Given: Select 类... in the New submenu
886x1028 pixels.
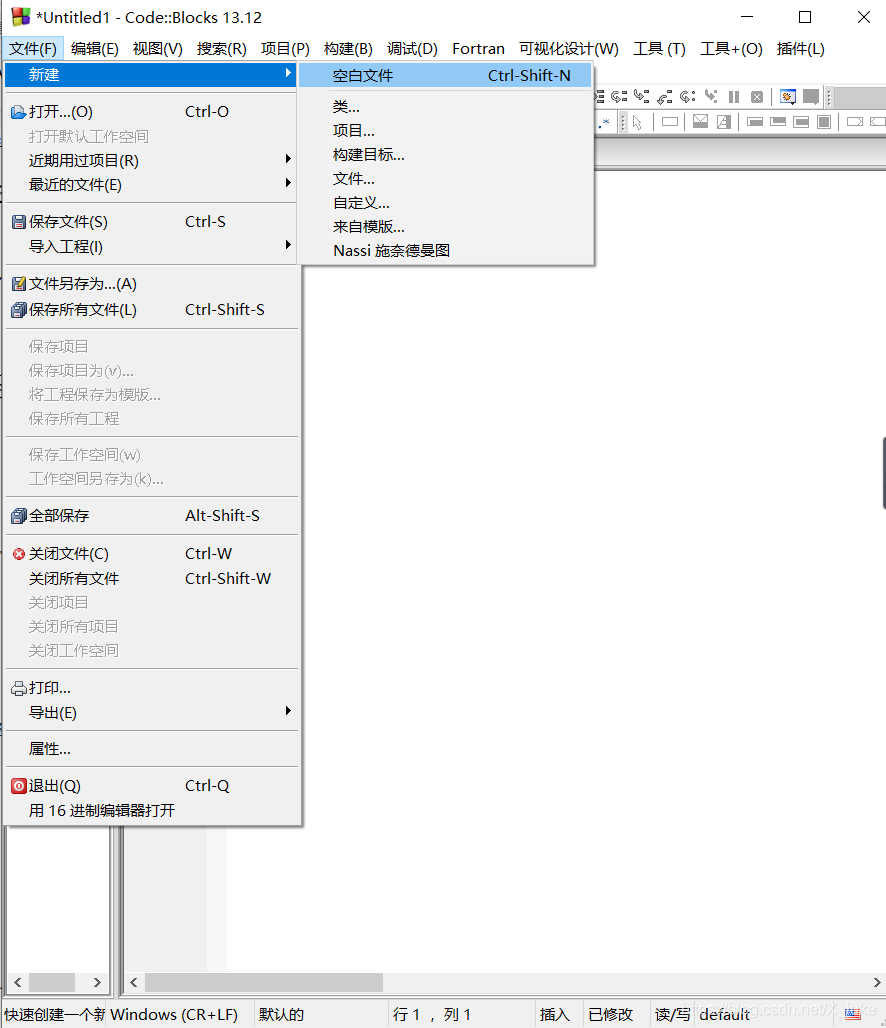Looking at the screenshot, I should tap(445, 106).
